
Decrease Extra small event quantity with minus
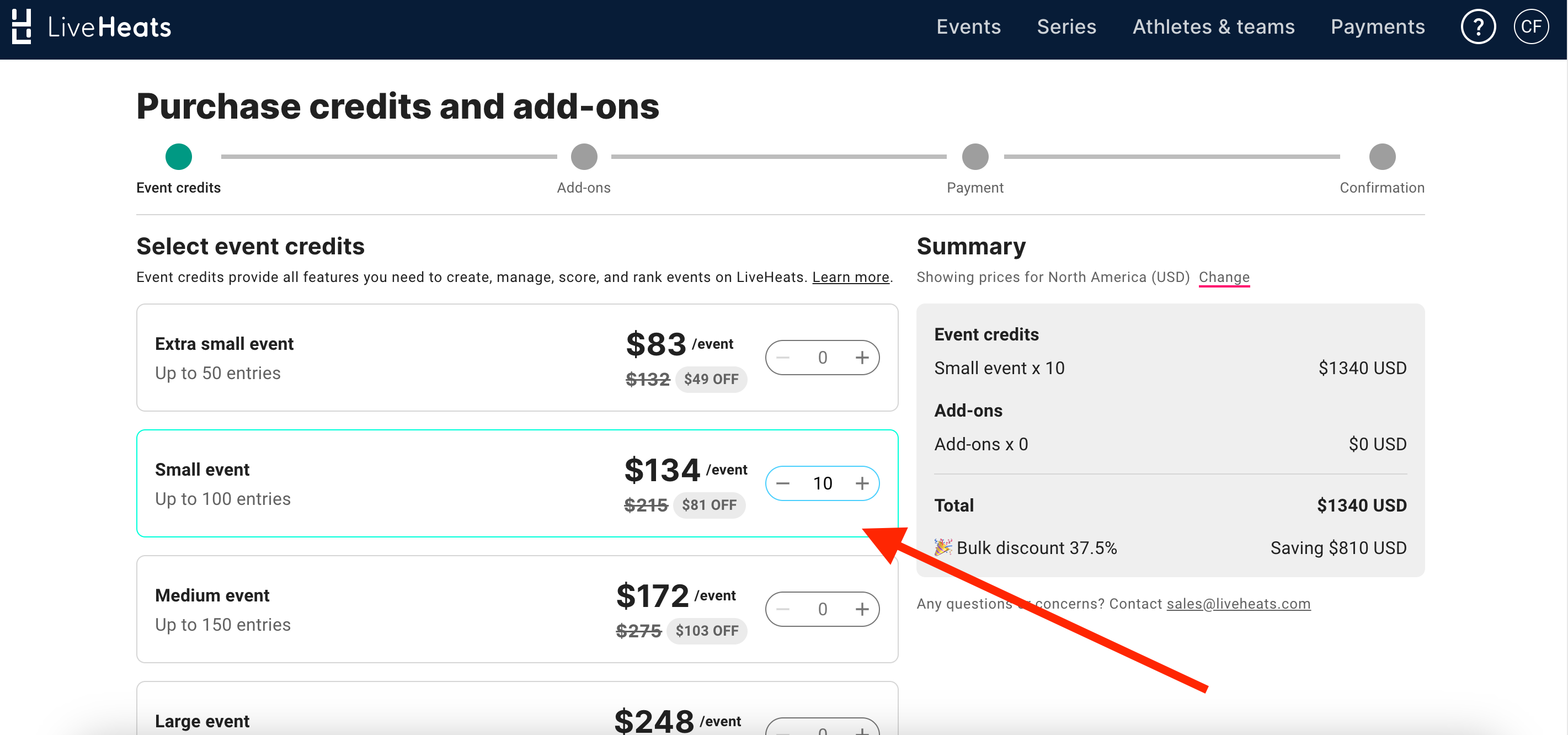coord(783,358)
